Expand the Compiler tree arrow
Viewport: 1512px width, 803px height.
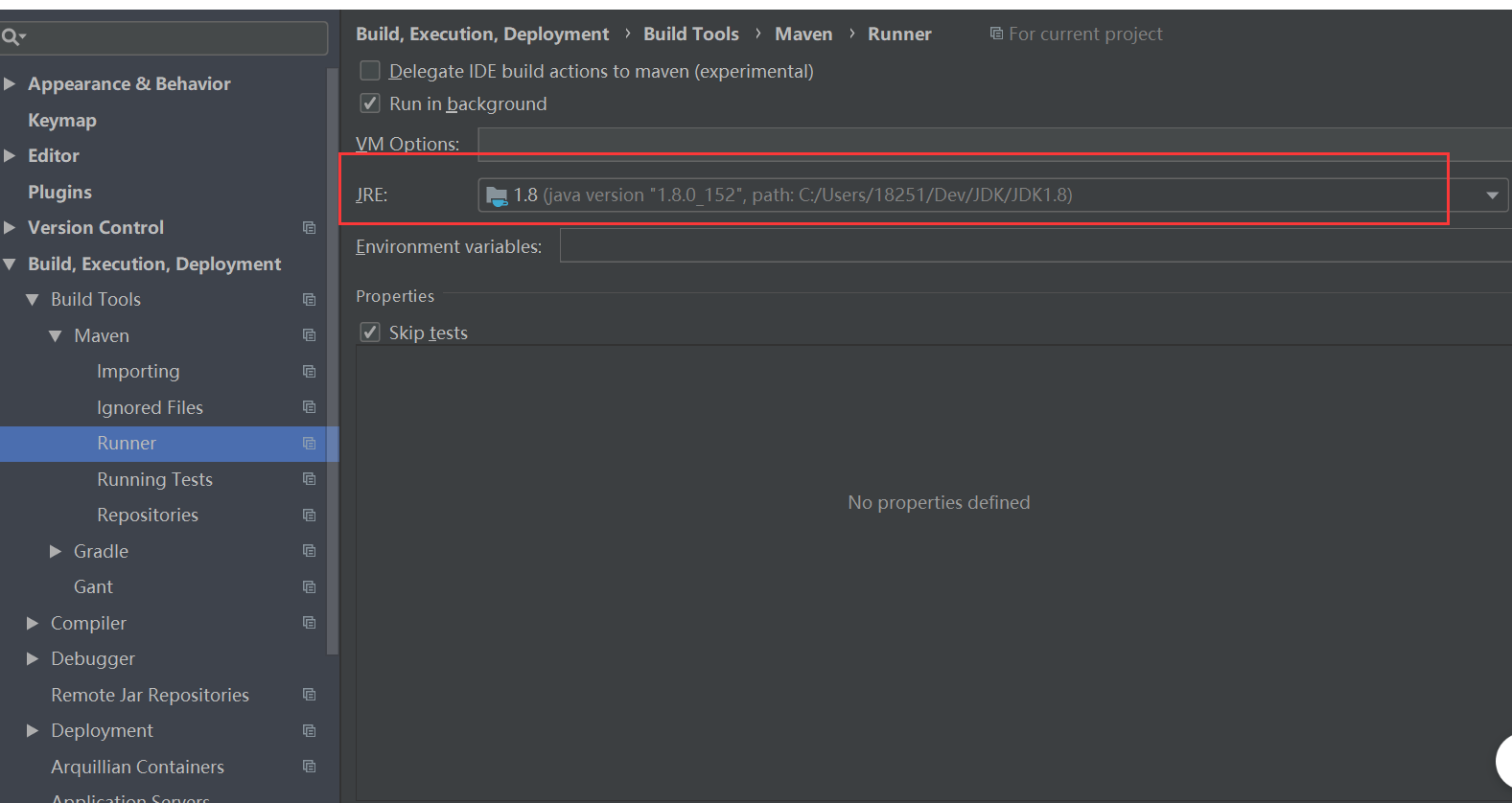click(33, 623)
